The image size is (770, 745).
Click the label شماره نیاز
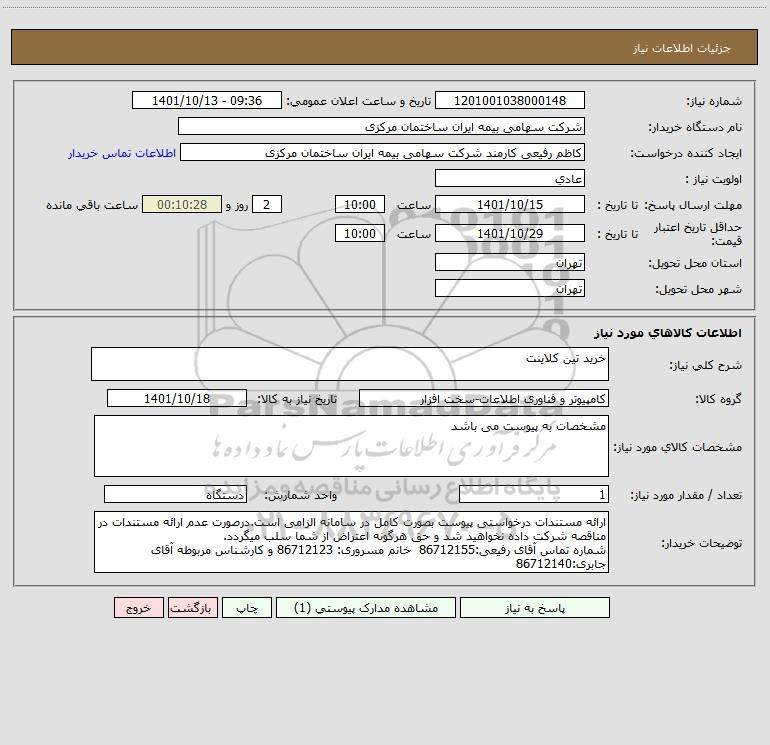[714, 101]
